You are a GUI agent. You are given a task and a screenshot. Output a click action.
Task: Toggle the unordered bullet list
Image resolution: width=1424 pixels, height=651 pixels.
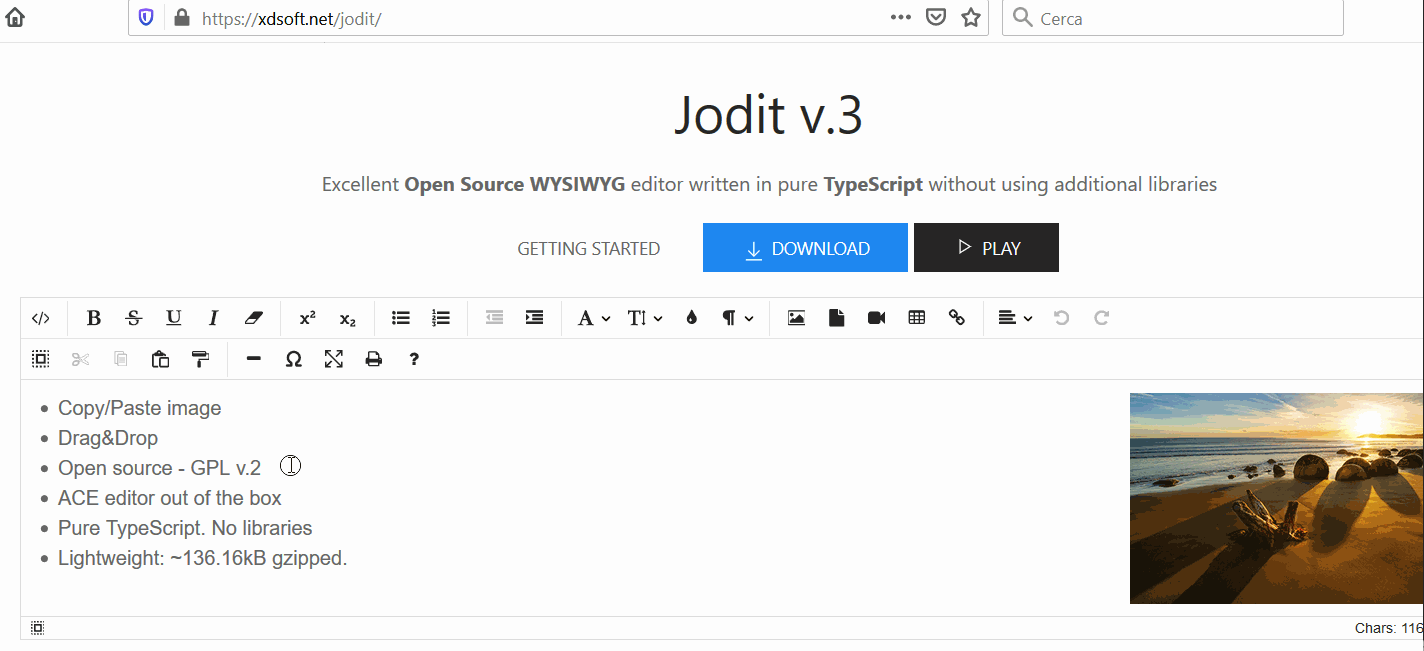400,317
